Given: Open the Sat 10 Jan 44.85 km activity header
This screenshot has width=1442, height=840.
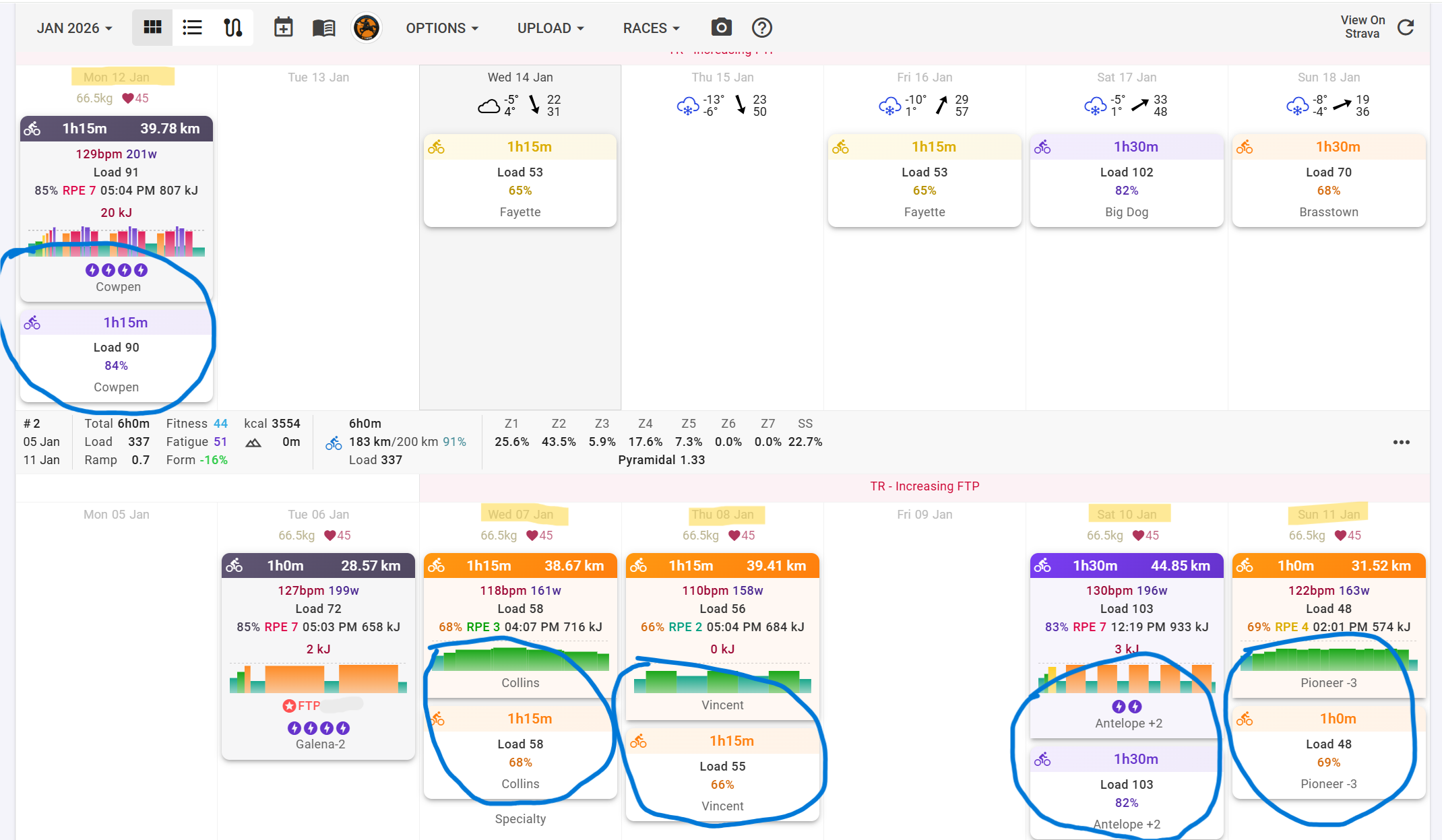Looking at the screenshot, I should 1126,566.
